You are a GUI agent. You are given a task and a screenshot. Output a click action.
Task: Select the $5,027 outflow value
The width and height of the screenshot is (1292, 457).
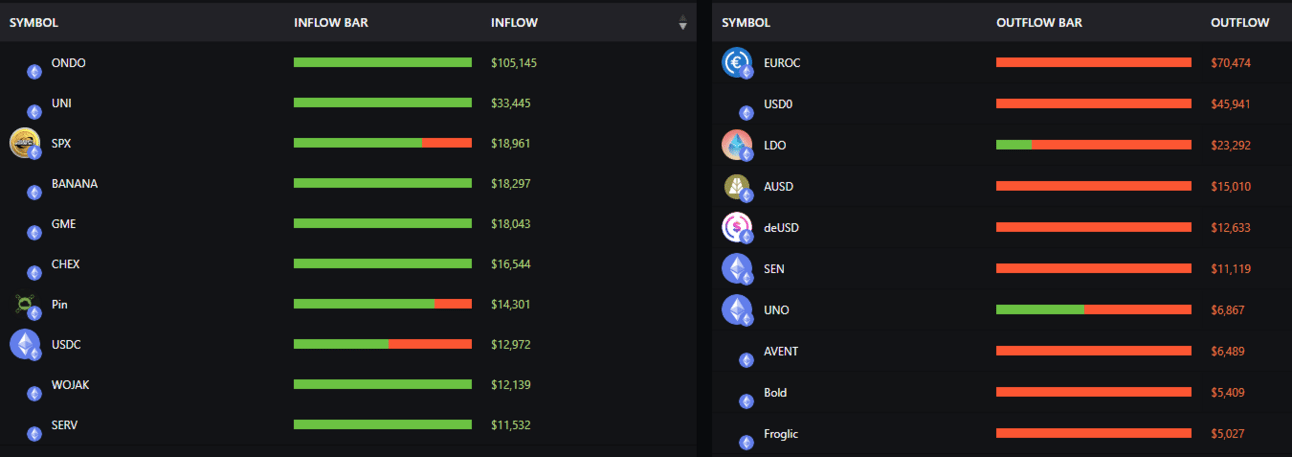1227,433
